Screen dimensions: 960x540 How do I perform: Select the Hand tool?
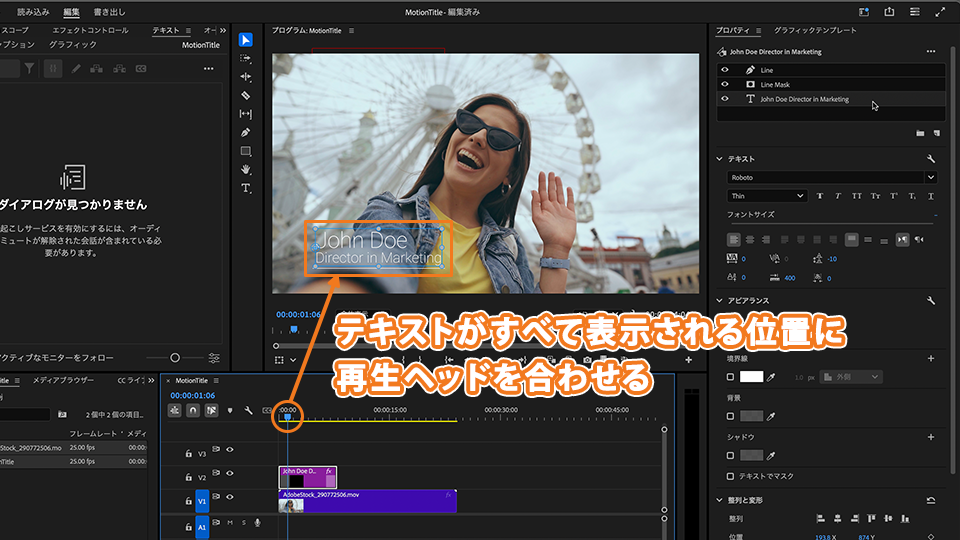(x=246, y=170)
